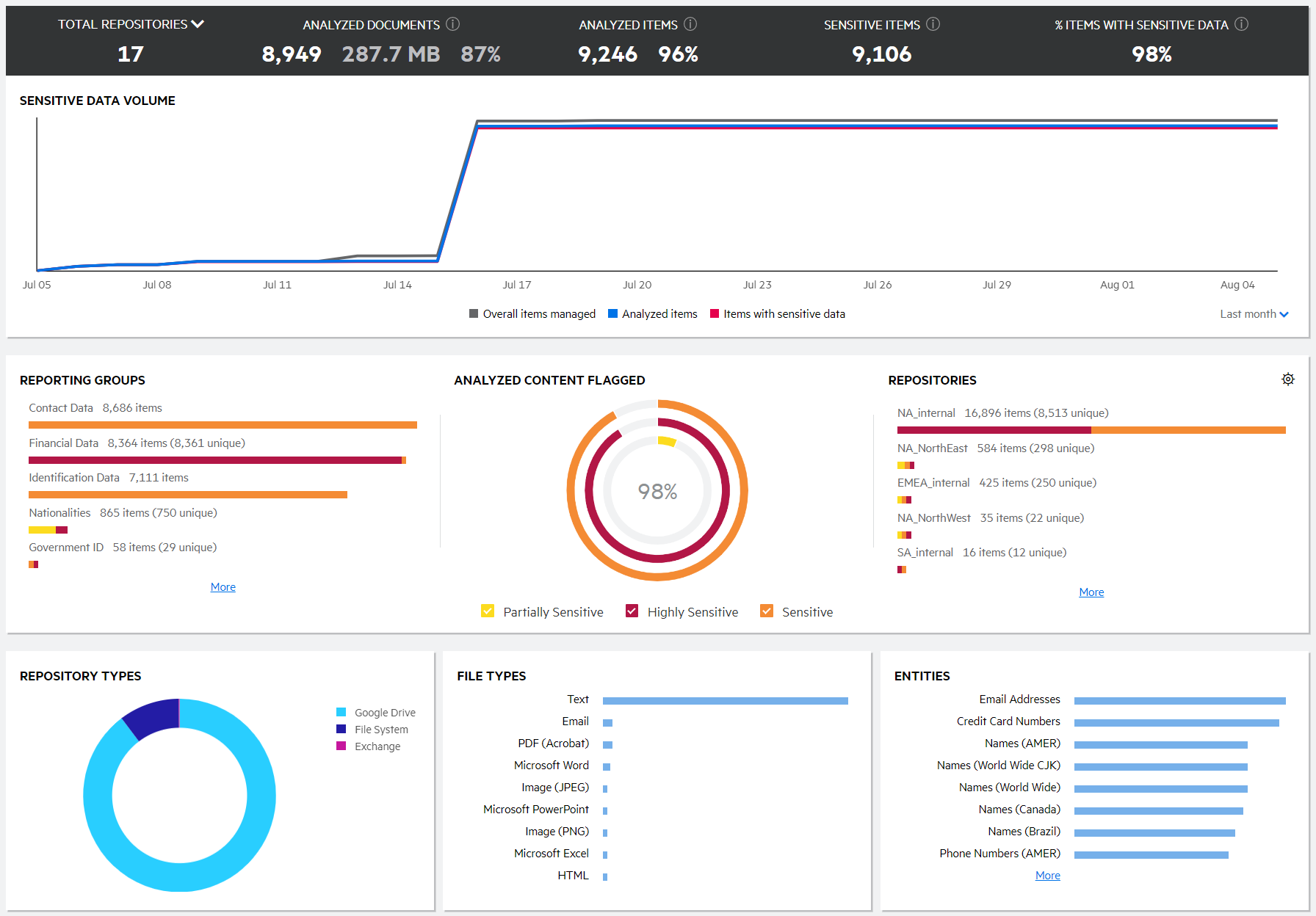
Task: Select the Google Drive legend color swatch
Action: click(x=341, y=713)
